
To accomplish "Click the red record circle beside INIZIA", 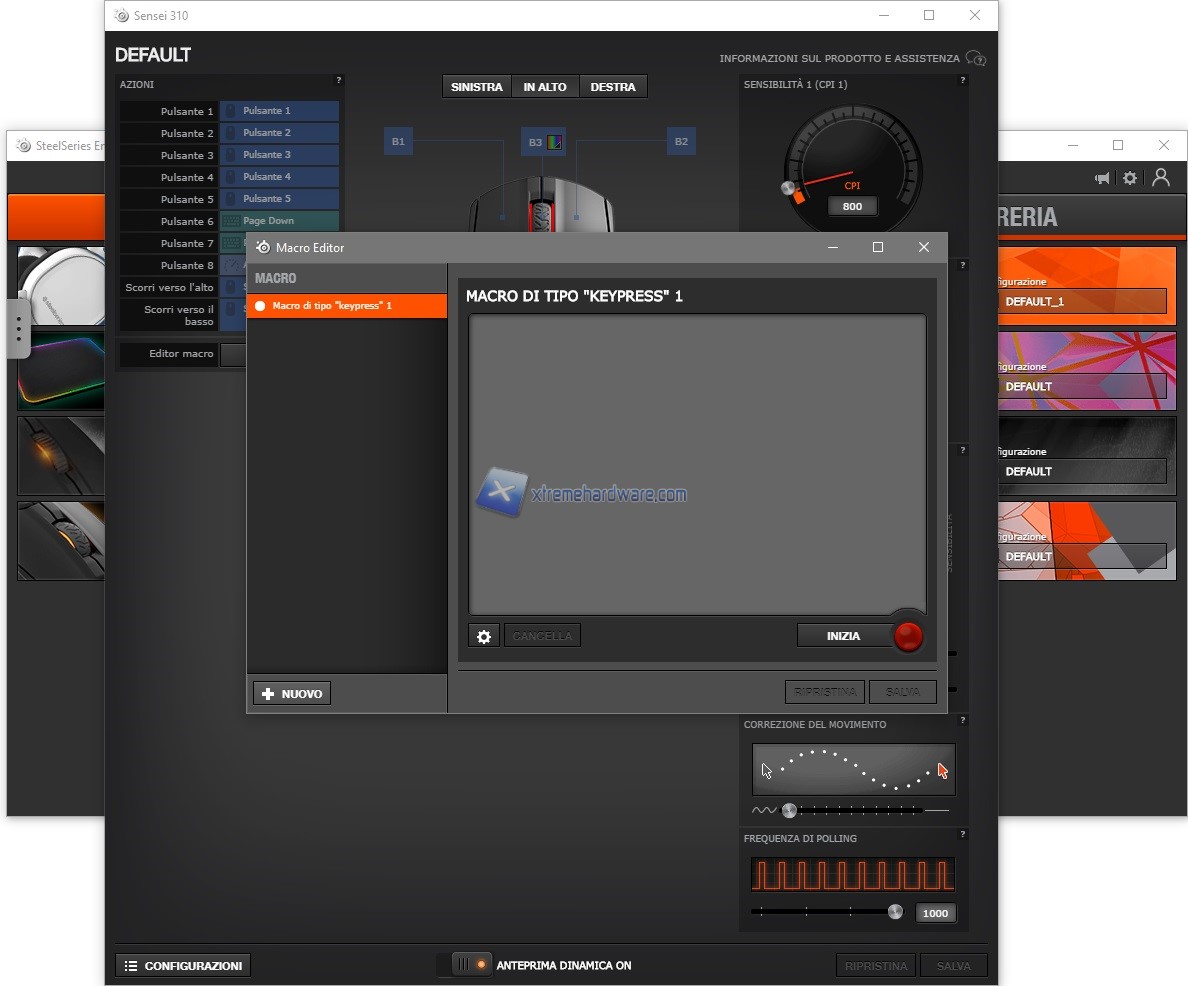I will pyautogui.click(x=908, y=636).
